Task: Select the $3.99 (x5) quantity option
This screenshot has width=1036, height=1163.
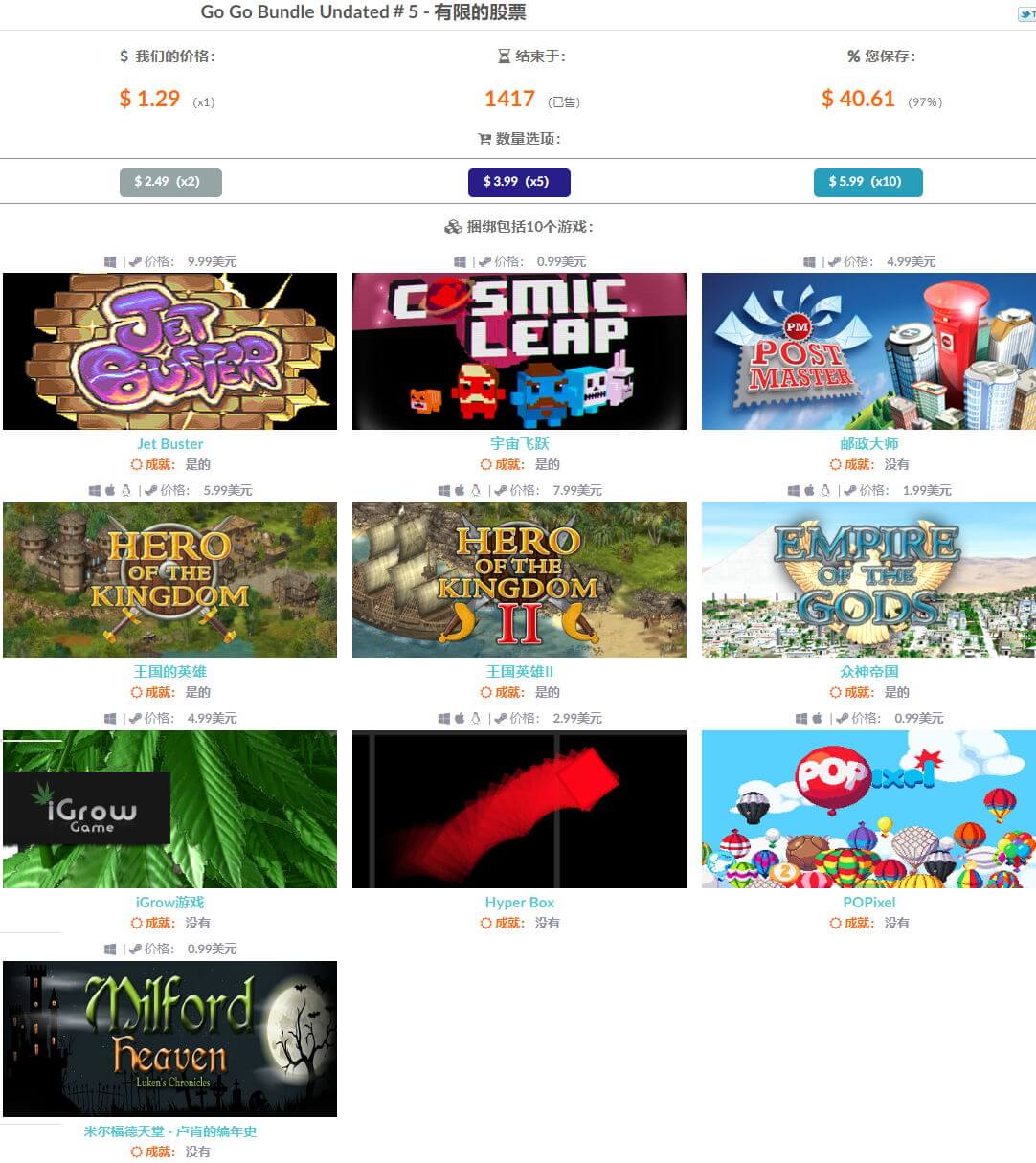Action: [519, 182]
